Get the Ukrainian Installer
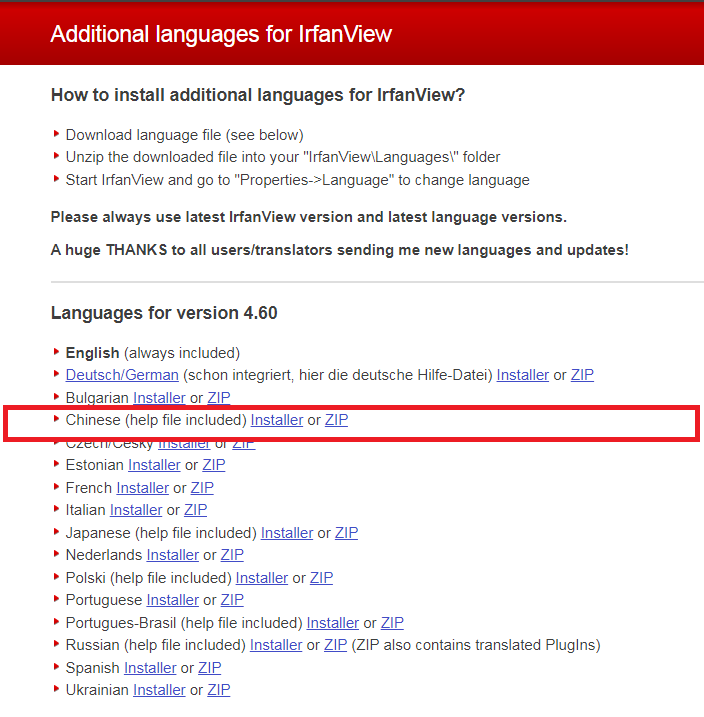The image size is (704, 717). point(159,690)
